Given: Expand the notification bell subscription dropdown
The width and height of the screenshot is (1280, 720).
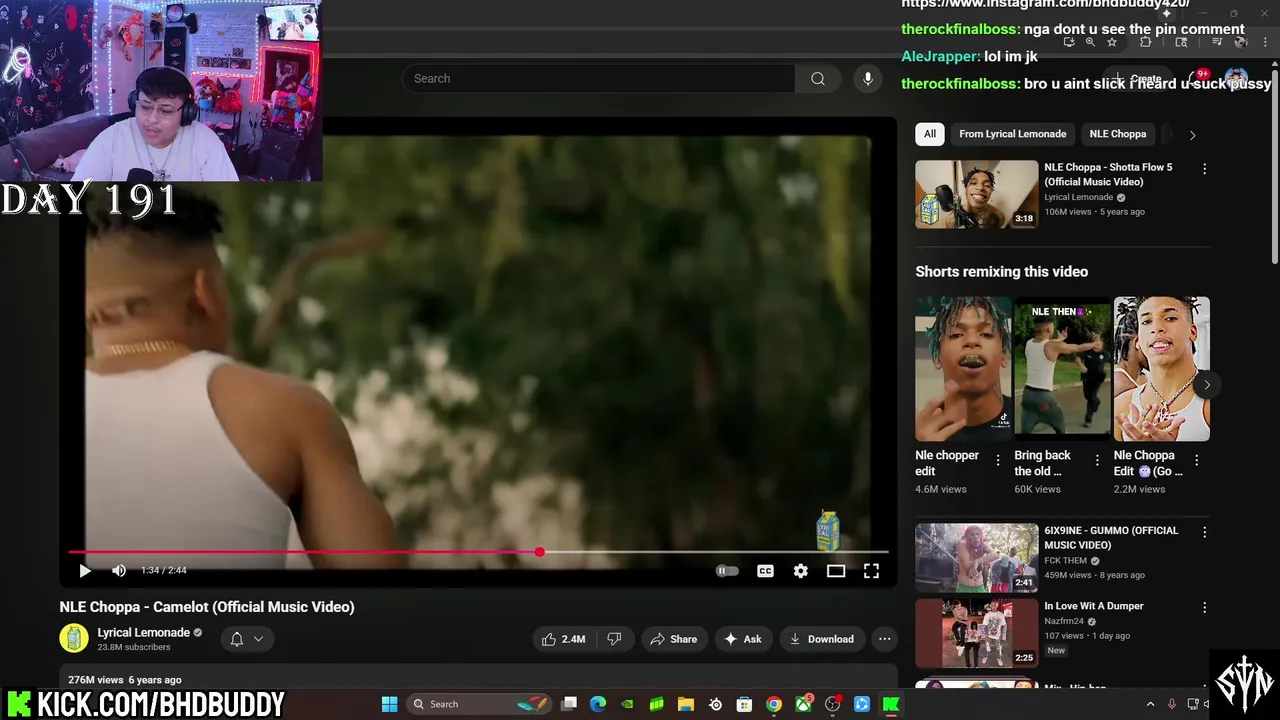Looking at the screenshot, I should [x=246, y=639].
